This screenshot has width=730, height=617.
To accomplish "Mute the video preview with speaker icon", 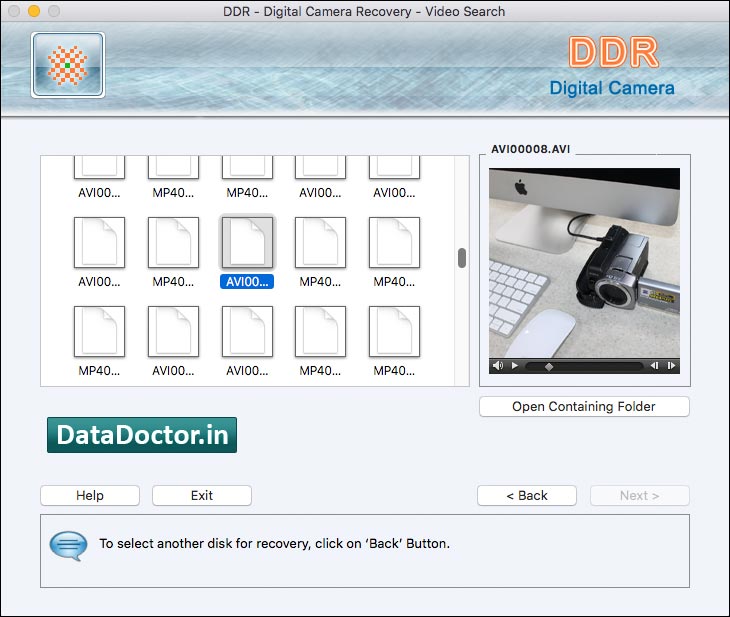I will click(x=498, y=366).
